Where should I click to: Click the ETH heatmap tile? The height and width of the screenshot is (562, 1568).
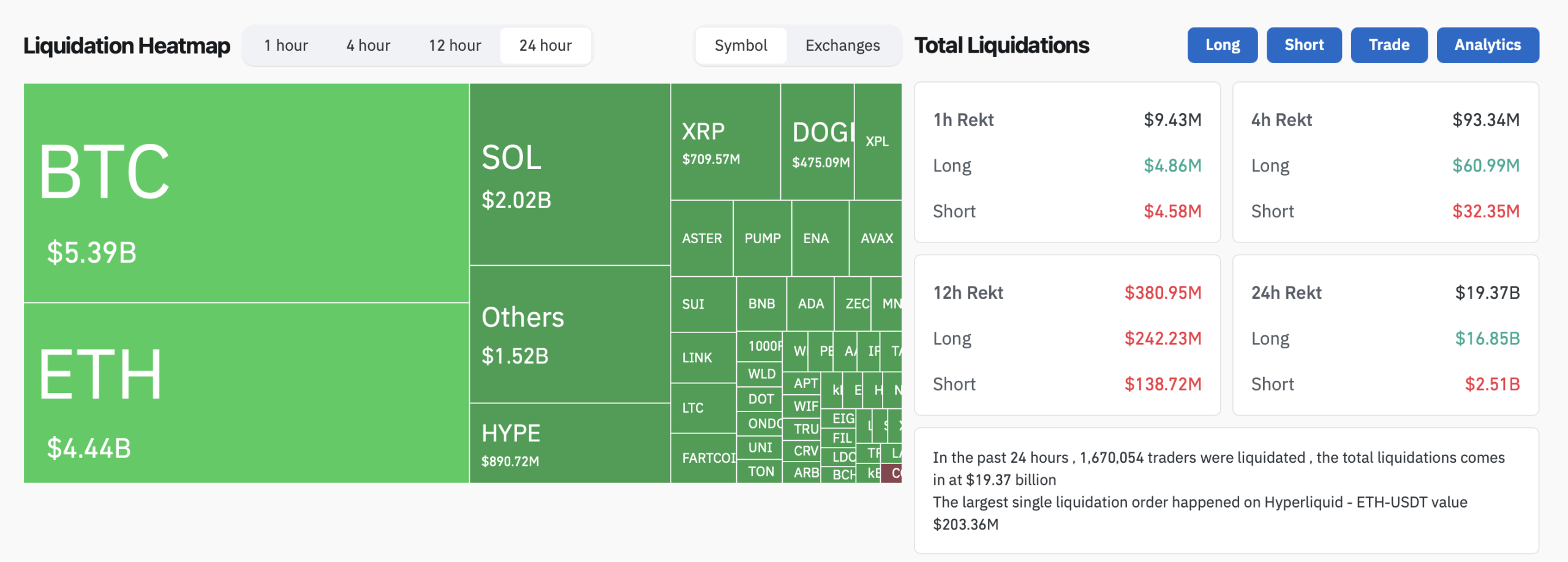(x=246, y=393)
